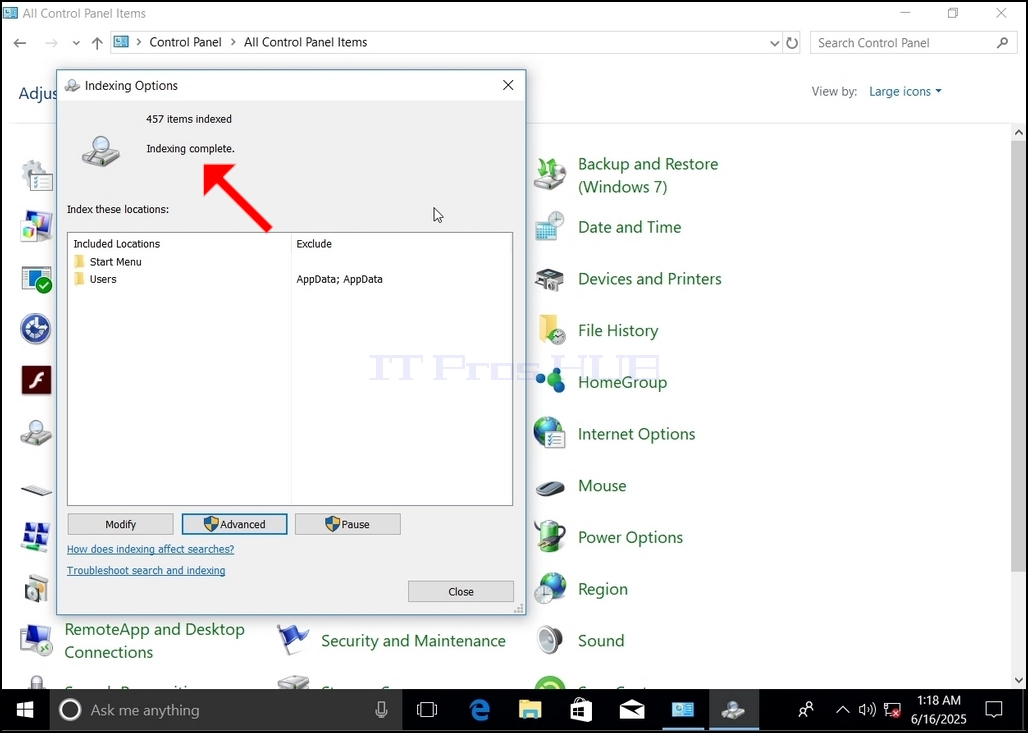Open 'How does indexing affect searches?' link
The height and width of the screenshot is (733, 1028).
150,549
